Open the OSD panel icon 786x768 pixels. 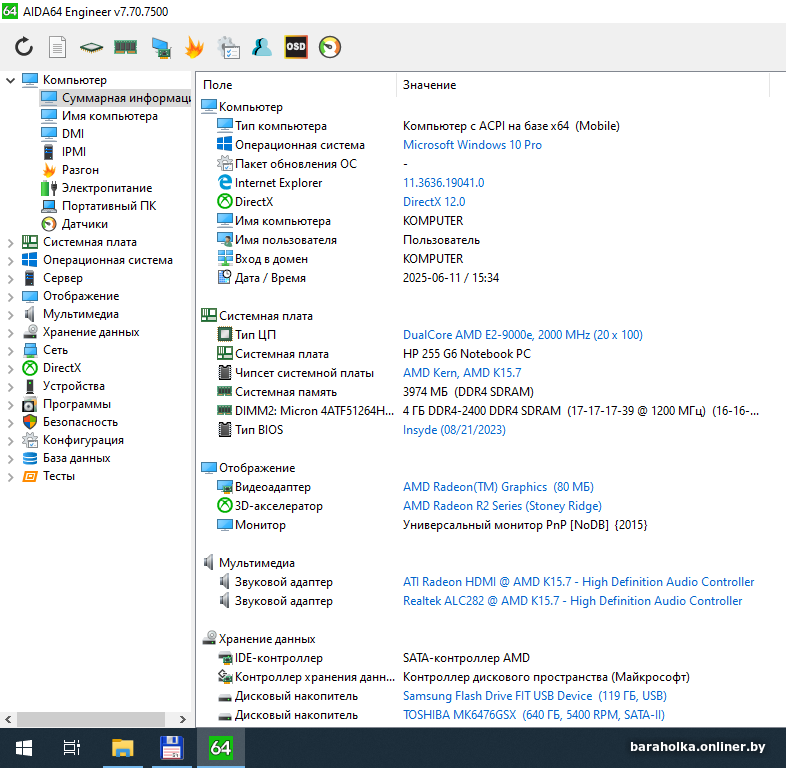coord(296,47)
